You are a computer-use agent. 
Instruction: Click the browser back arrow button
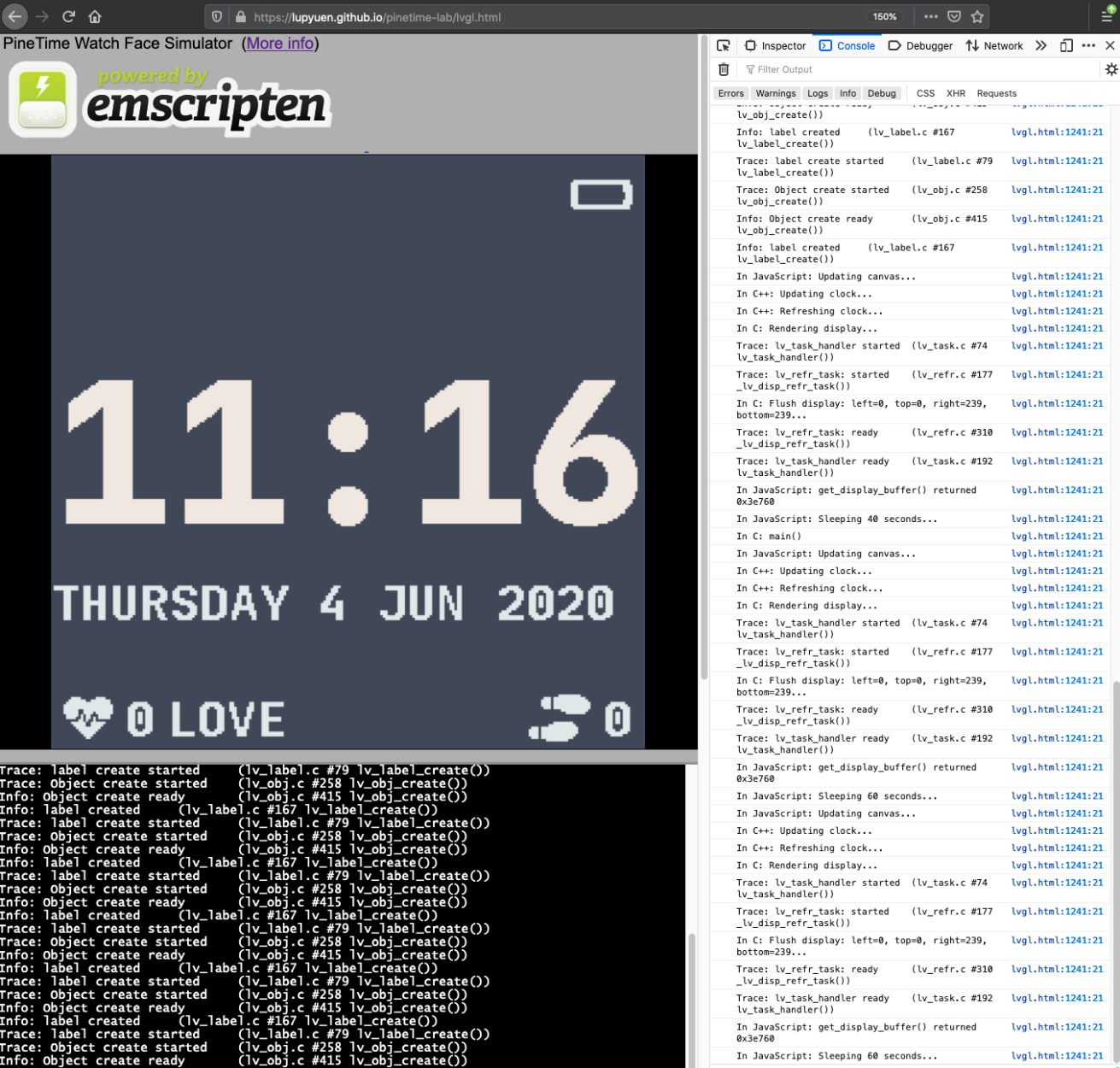click(15, 16)
